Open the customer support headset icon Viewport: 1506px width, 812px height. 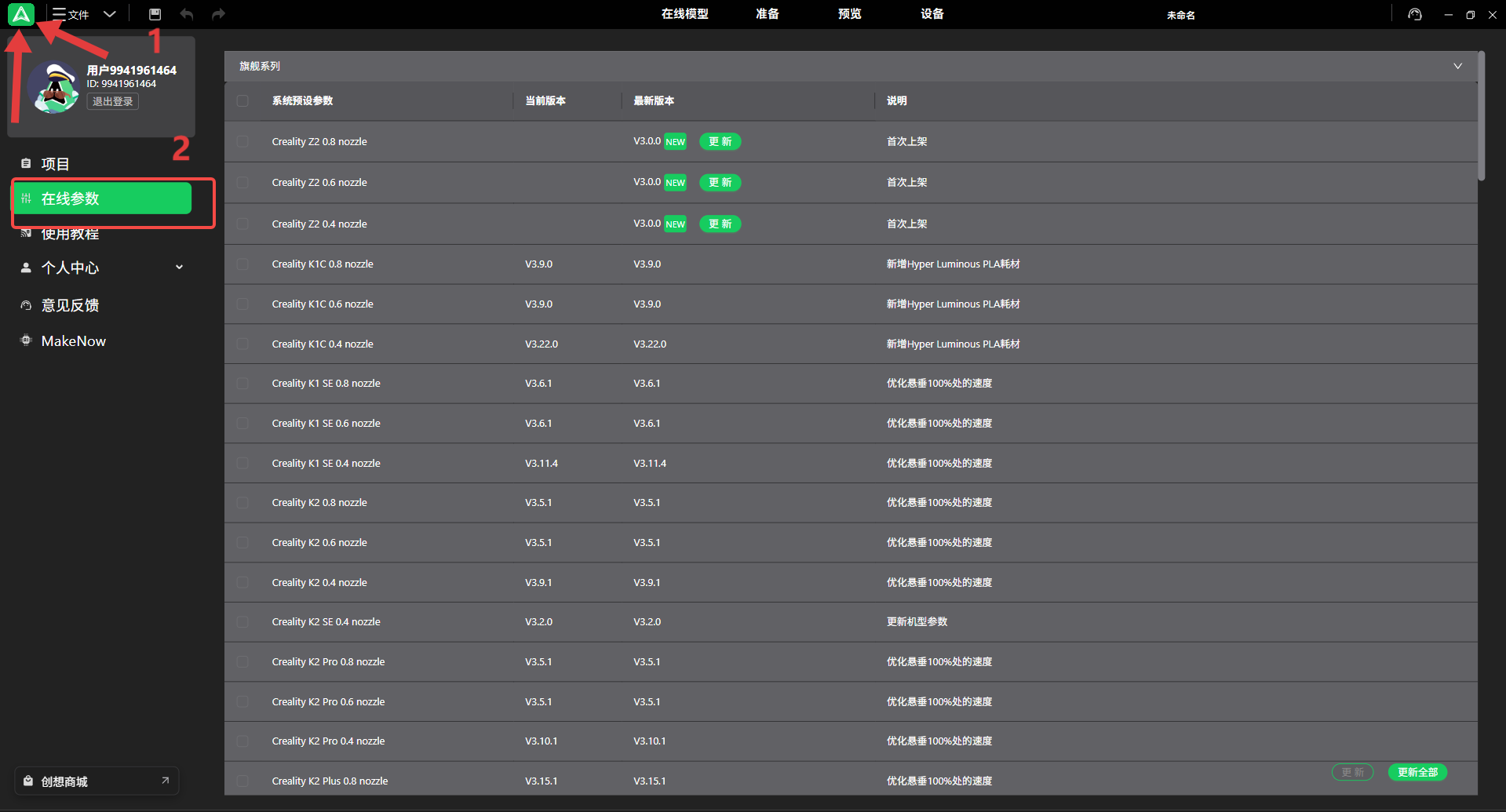[x=1414, y=14]
